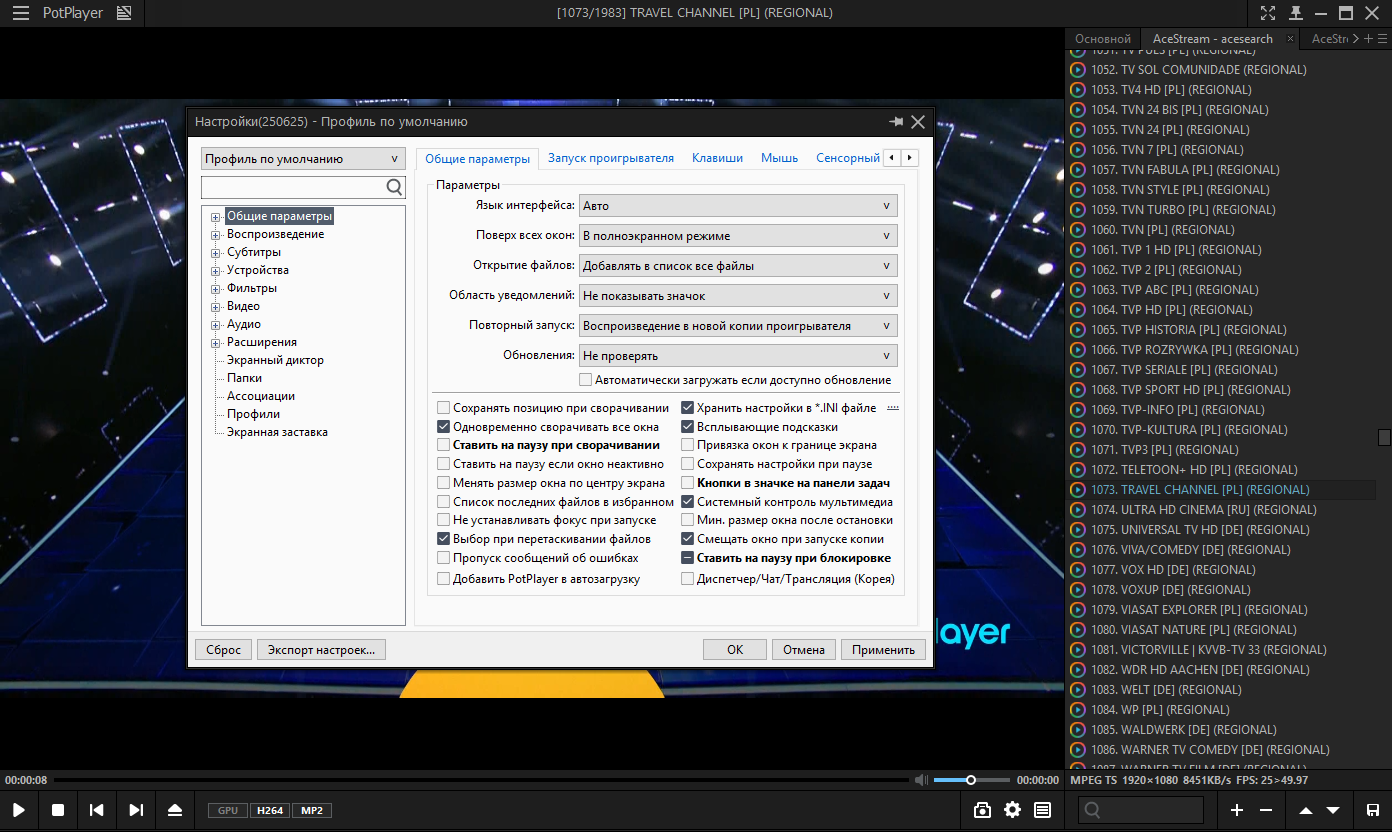Move playlist item down with arrow
The image size is (1392, 832).
click(1333, 810)
